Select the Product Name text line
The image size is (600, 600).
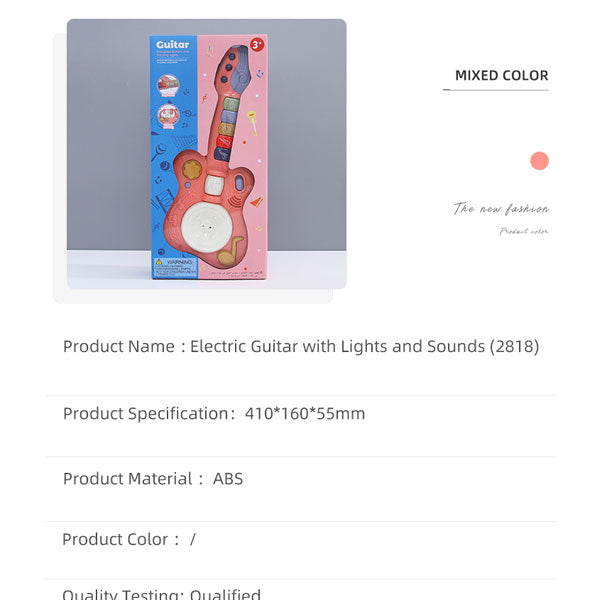pos(301,347)
